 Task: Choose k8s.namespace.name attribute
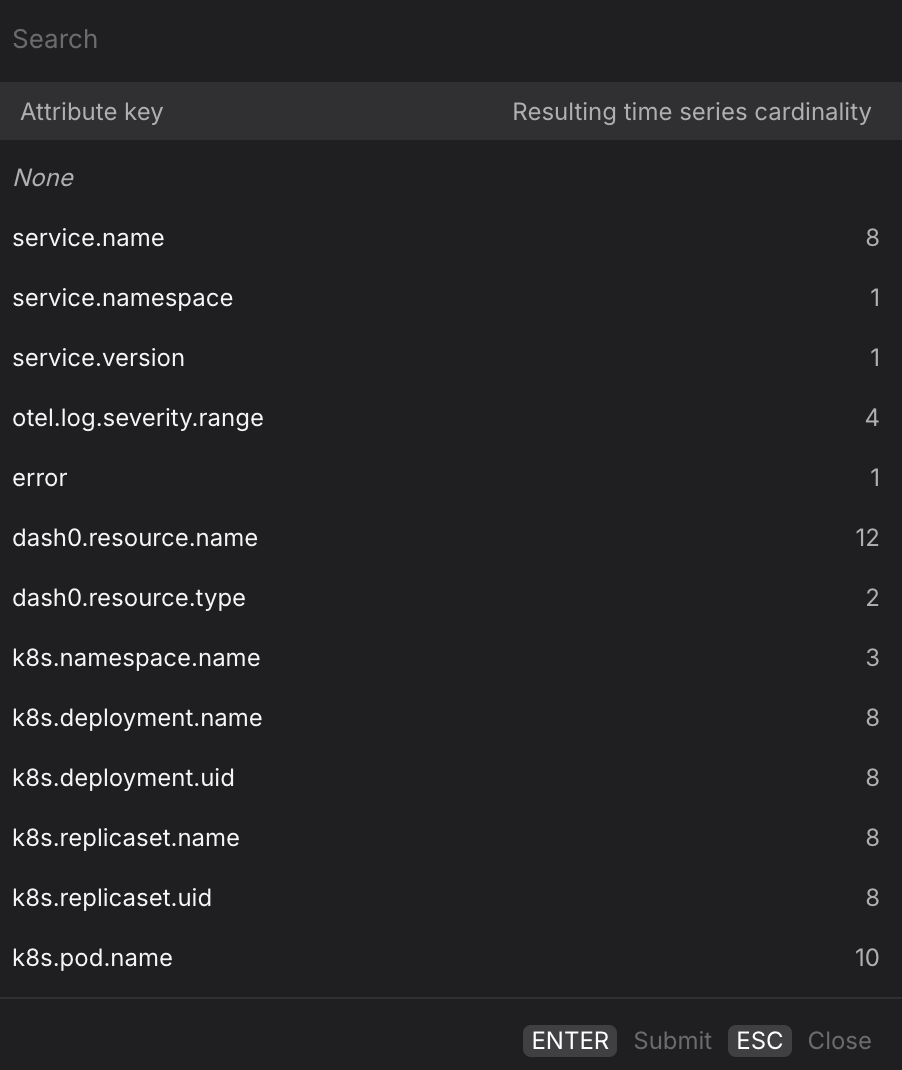coord(136,658)
